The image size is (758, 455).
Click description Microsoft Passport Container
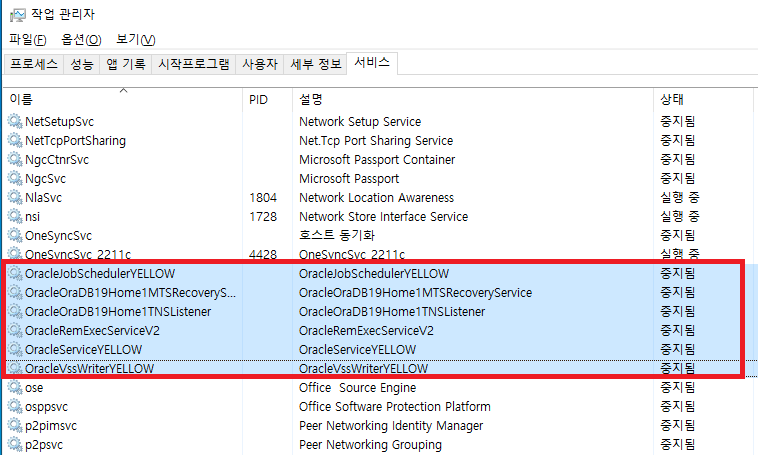[x=377, y=160]
